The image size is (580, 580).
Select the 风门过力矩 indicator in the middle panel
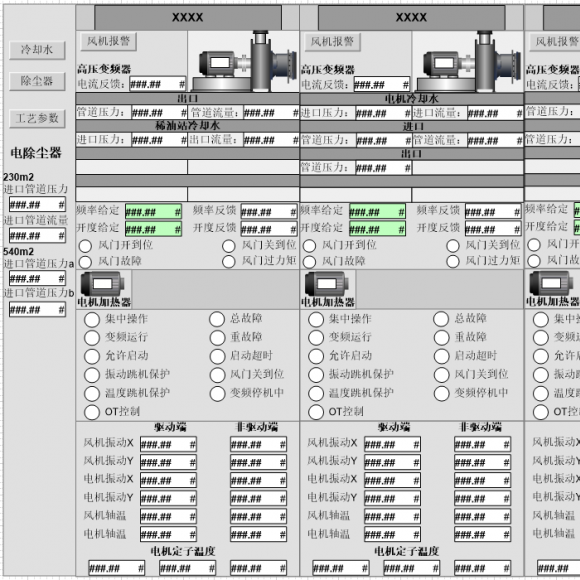pyautogui.click(x=453, y=262)
